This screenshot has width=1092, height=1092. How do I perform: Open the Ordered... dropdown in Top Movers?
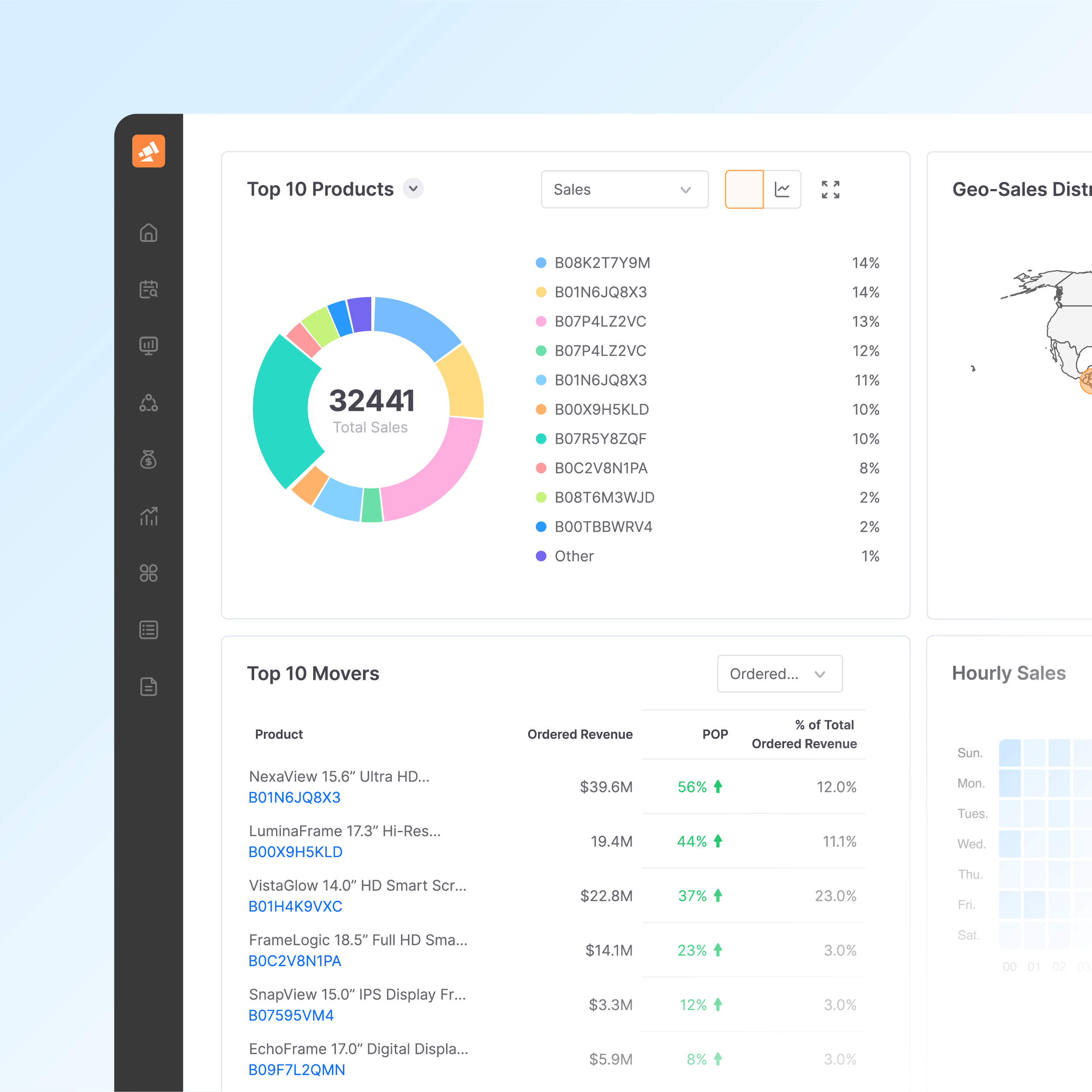[779, 674]
